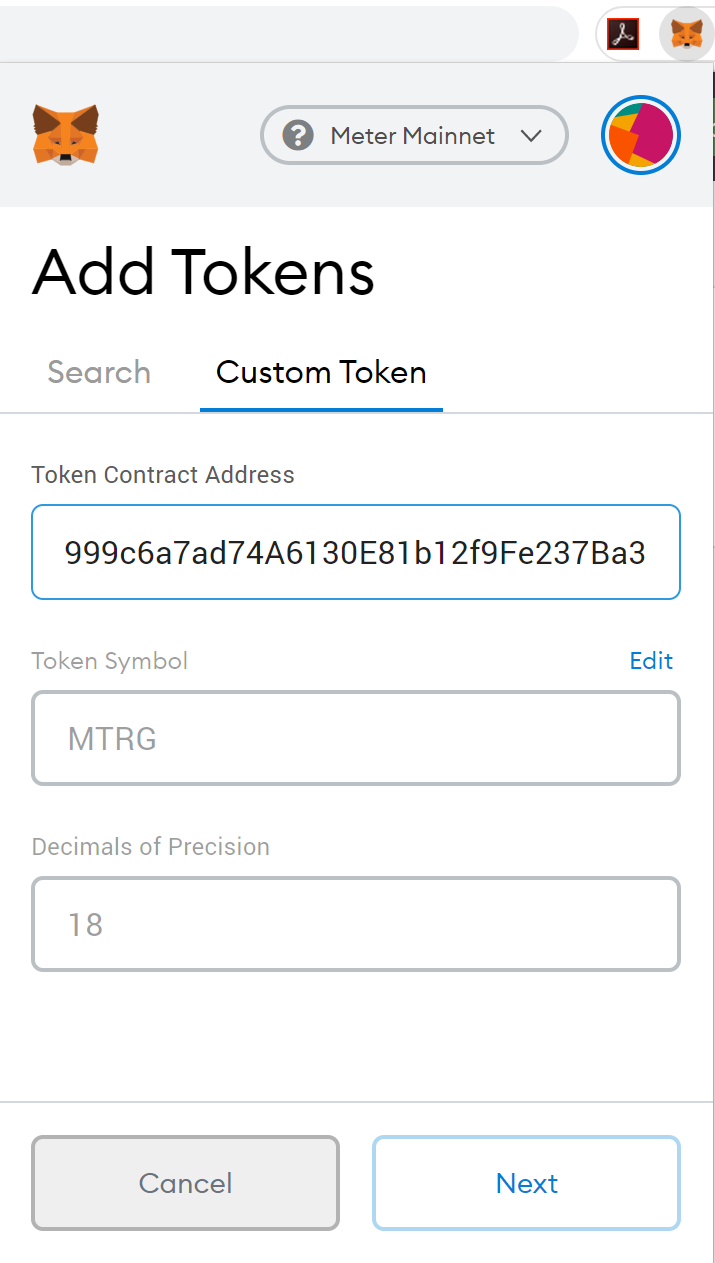Click the Token Symbol label text
The image size is (715, 1263).
pos(110,661)
